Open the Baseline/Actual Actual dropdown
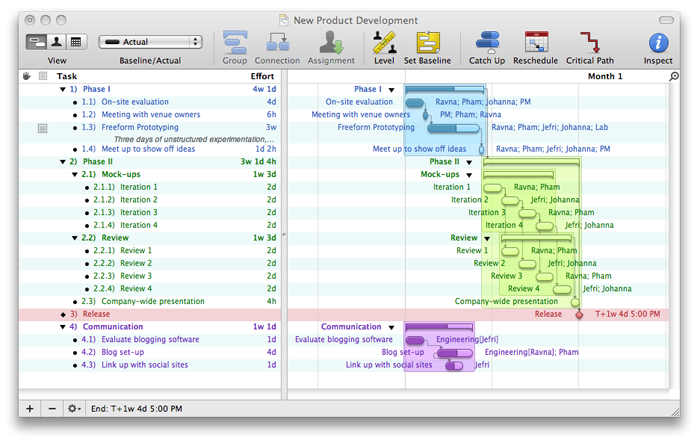Image resolution: width=700 pixels, height=443 pixels. (x=150, y=42)
